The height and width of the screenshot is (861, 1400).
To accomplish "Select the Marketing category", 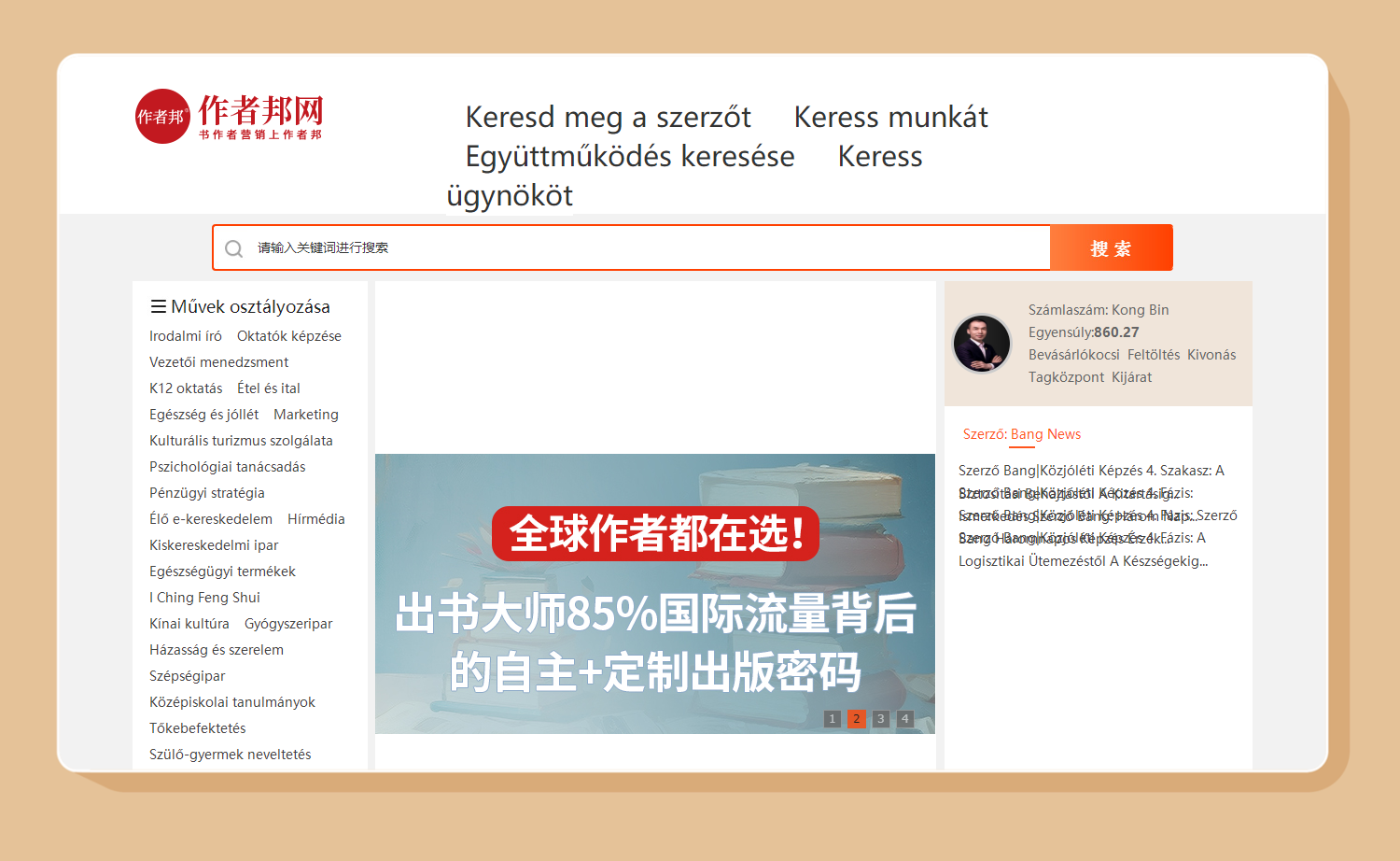I will pyautogui.click(x=305, y=415).
